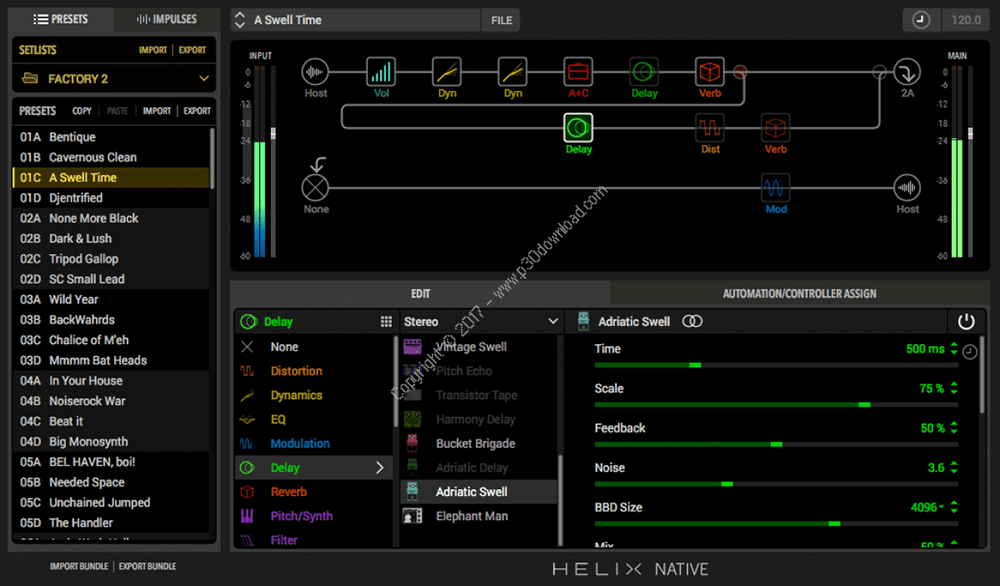Select the Host input block

[x=315, y=72]
